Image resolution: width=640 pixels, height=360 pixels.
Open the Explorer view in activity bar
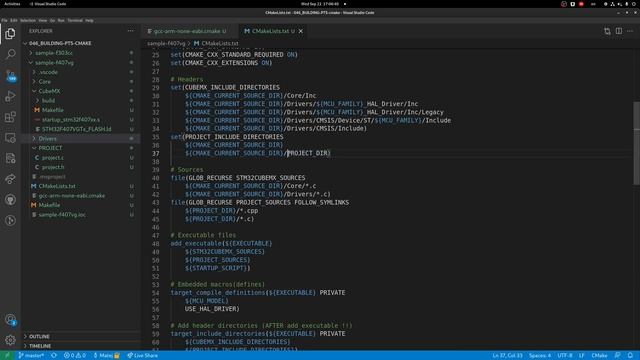(x=10, y=33)
